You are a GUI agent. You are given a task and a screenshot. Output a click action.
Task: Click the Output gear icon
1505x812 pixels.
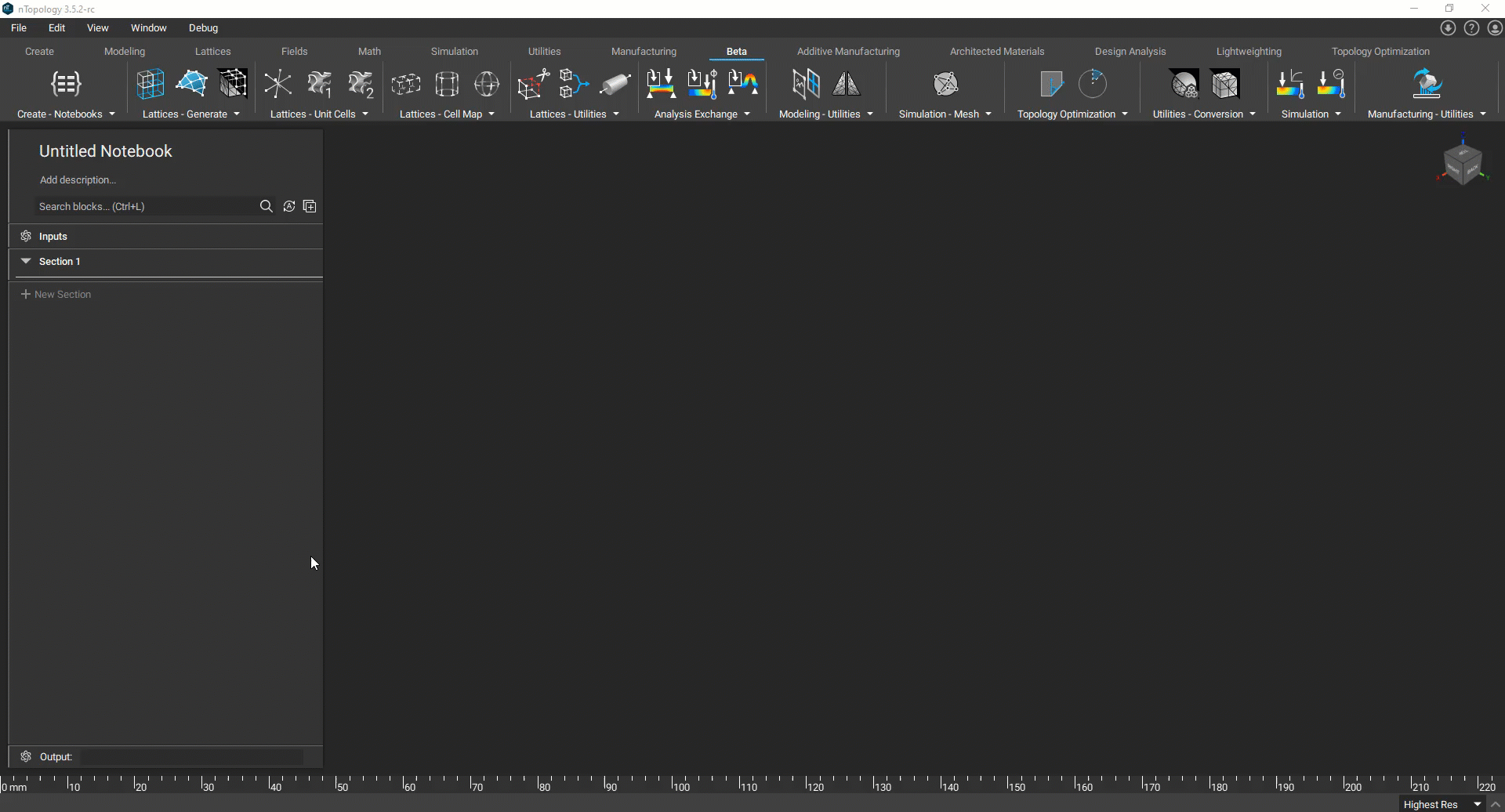click(26, 756)
